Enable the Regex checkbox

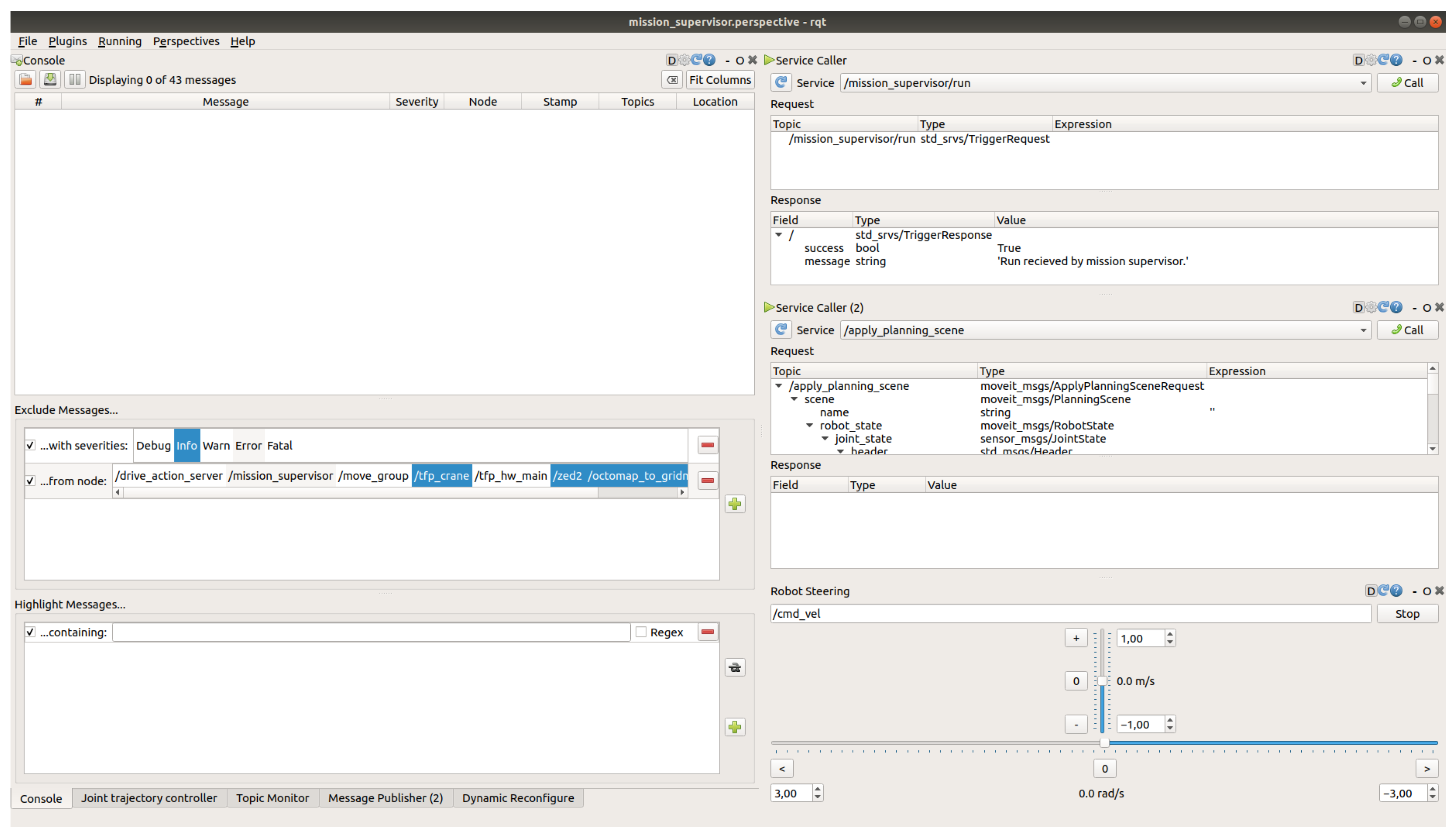pyautogui.click(x=641, y=632)
